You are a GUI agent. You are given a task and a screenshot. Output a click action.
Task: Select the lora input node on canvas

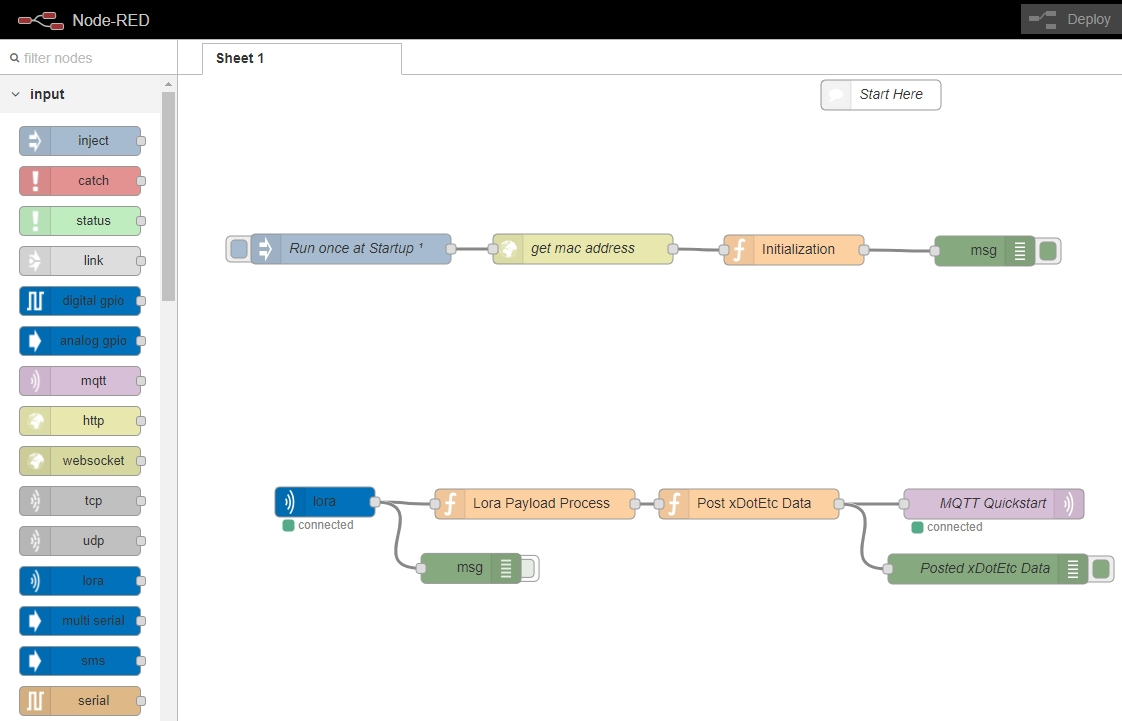(x=325, y=502)
